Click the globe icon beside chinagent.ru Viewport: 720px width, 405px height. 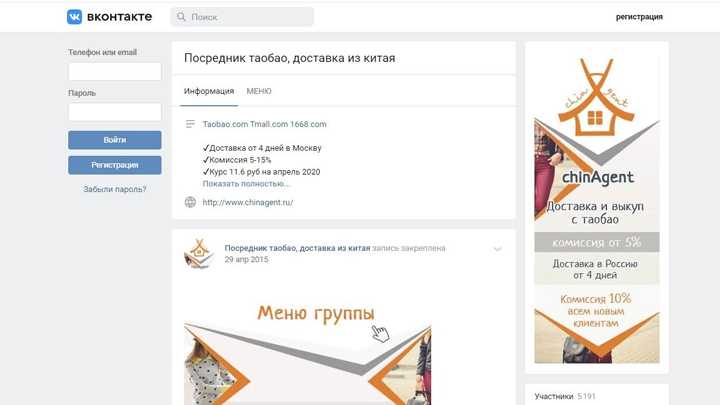click(x=190, y=202)
